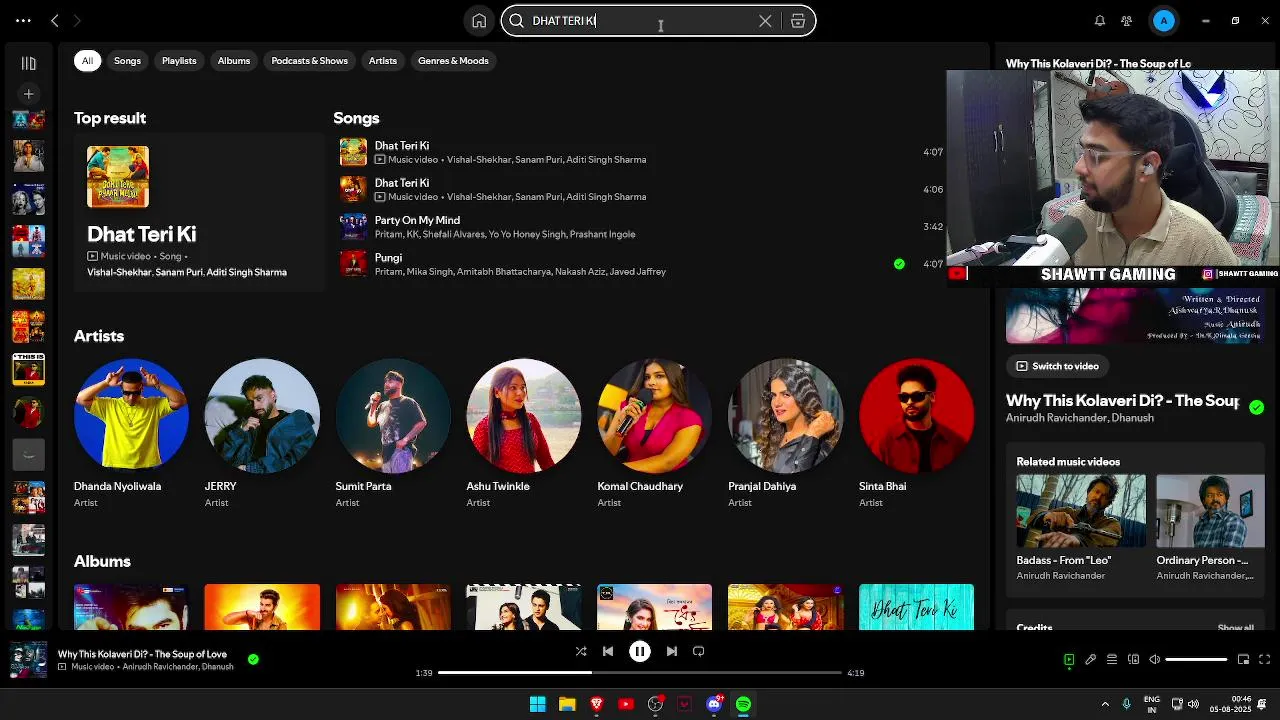Open Connect to a device icon
1280x720 pixels.
coord(1133,659)
